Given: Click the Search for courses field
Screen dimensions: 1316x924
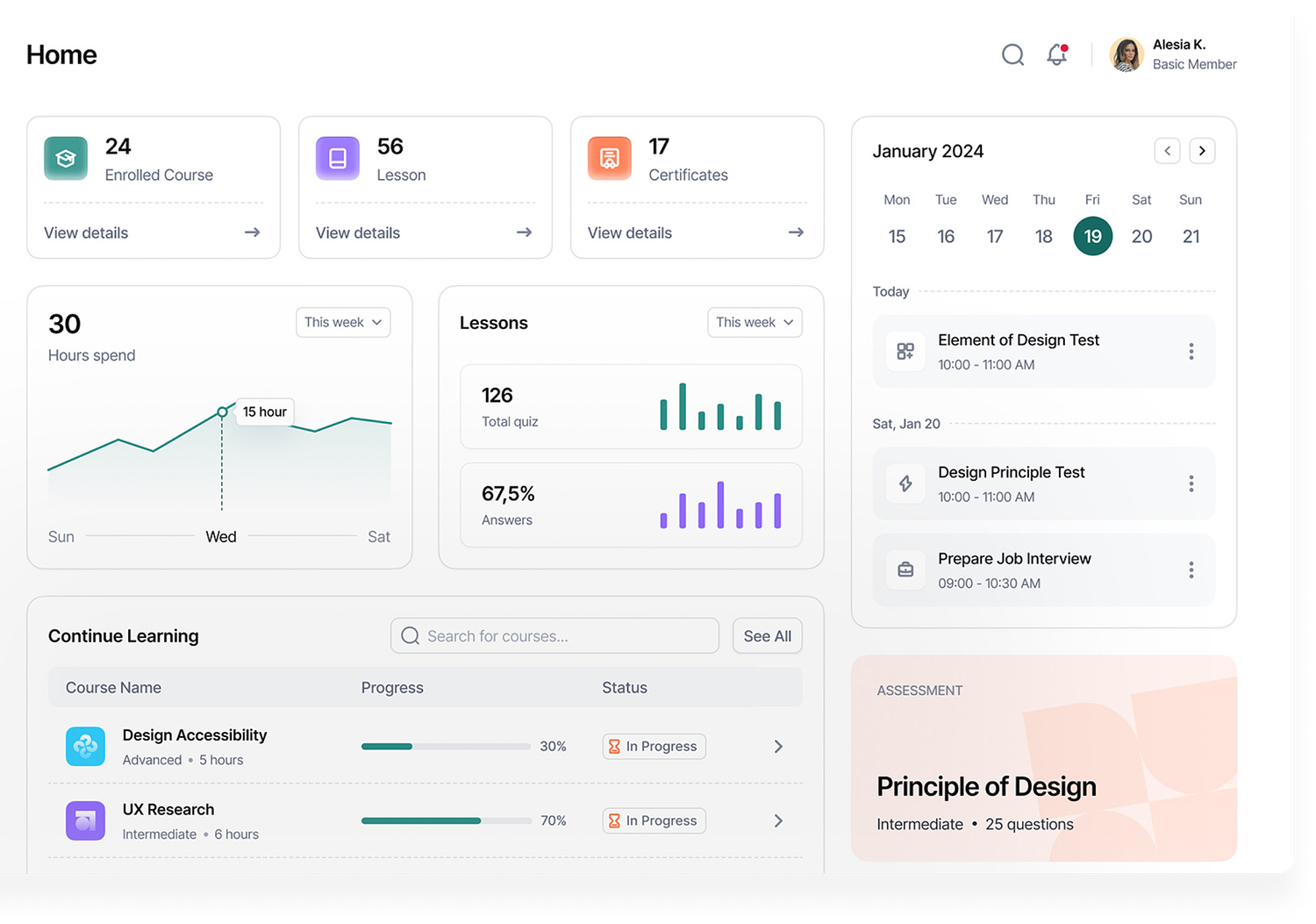Looking at the screenshot, I should pyautogui.click(x=554, y=636).
